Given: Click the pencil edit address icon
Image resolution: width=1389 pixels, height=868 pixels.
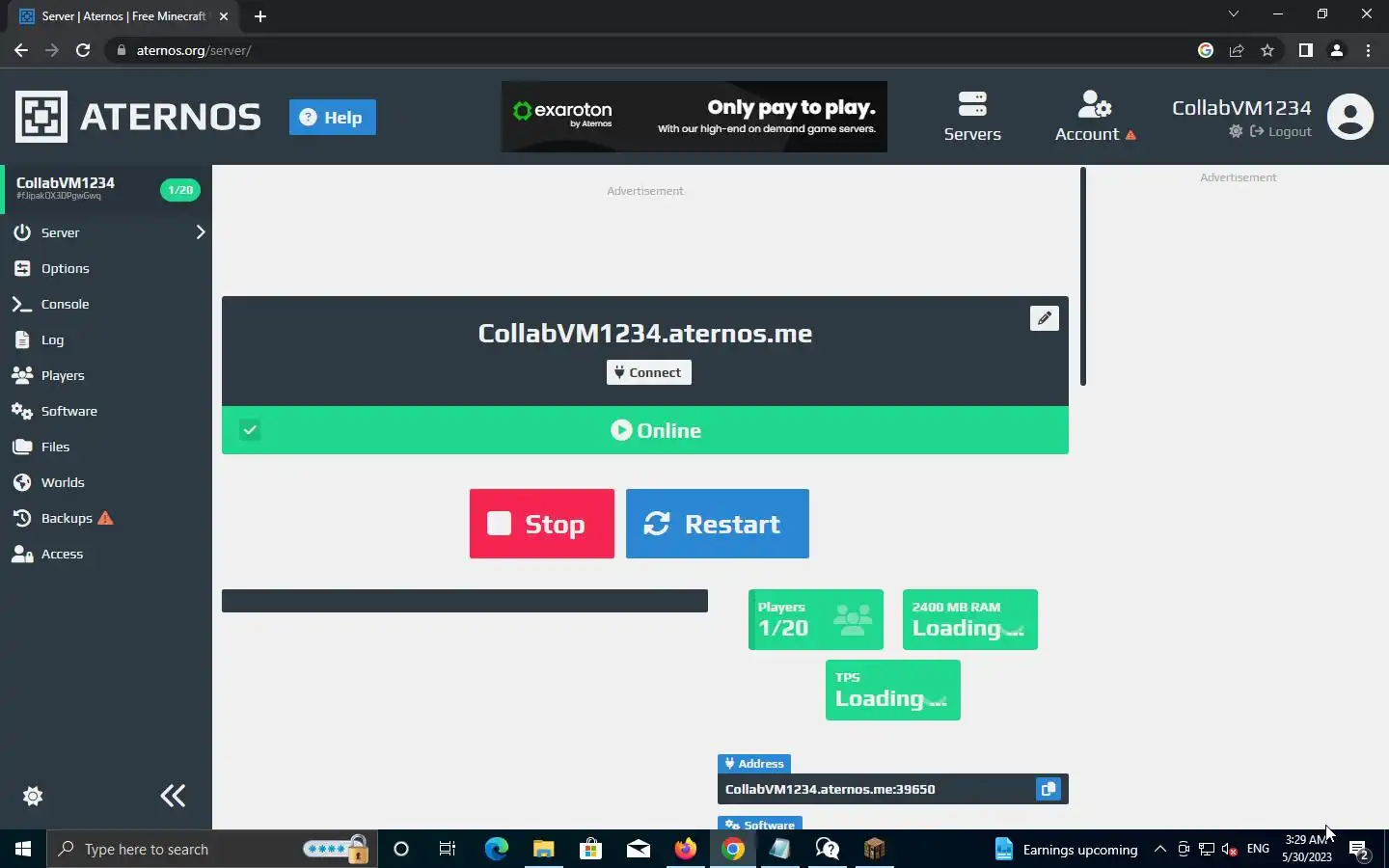Looking at the screenshot, I should click(x=1045, y=318).
